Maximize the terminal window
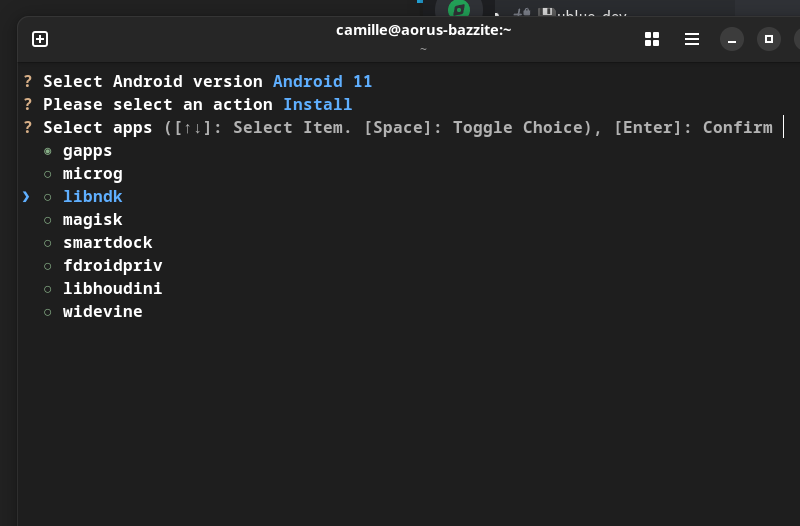 click(768, 40)
